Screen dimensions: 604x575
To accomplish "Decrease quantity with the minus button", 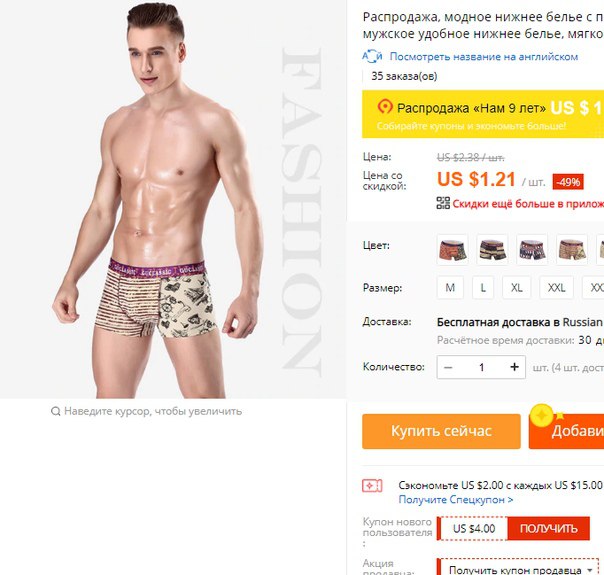I will 448,367.
